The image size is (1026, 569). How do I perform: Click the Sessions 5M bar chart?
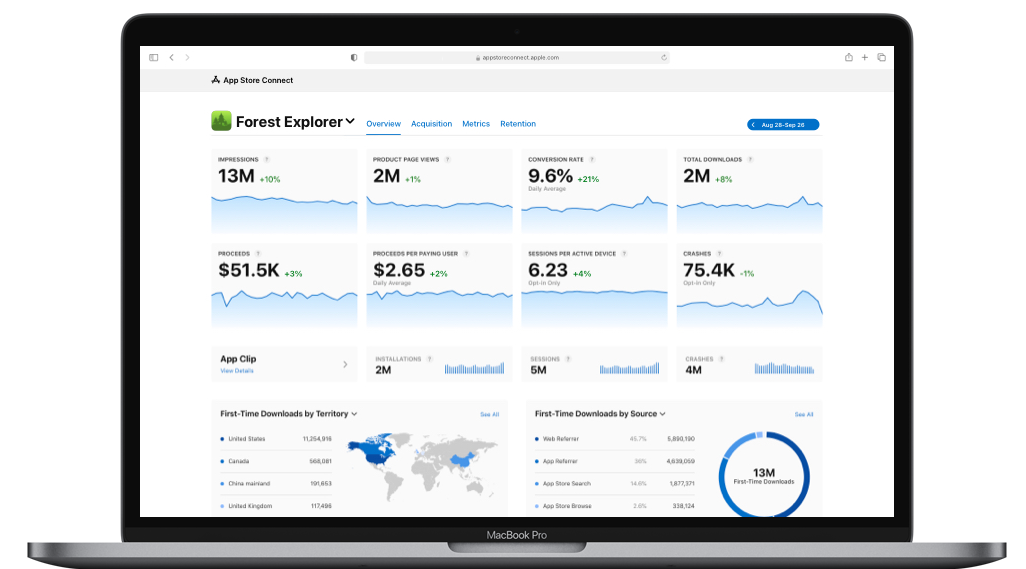pyautogui.click(x=629, y=368)
